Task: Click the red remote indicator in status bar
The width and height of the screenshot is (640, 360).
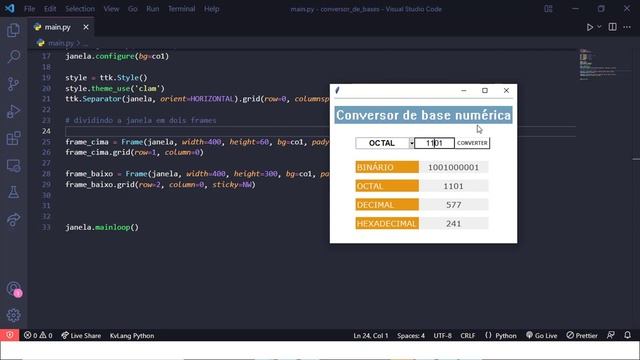Action: [x=9, y=335]
